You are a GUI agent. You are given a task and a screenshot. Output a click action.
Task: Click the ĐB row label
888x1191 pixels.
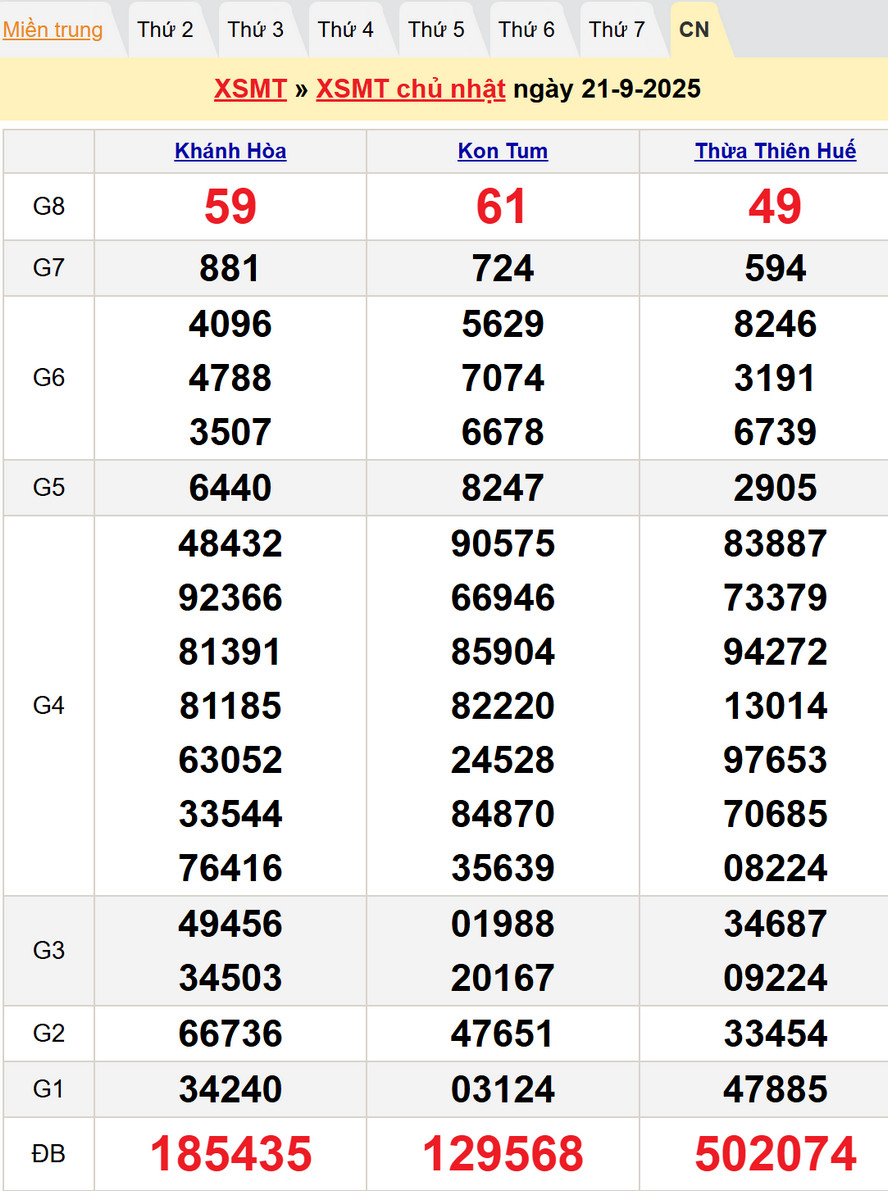48,1154
